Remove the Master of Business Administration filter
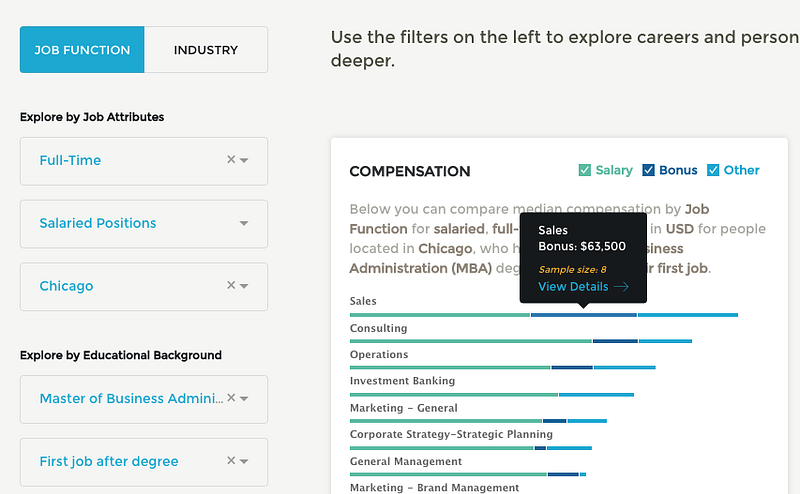This screenshot has width=800, height=494. pyautogui.click(x=231, y=398)
